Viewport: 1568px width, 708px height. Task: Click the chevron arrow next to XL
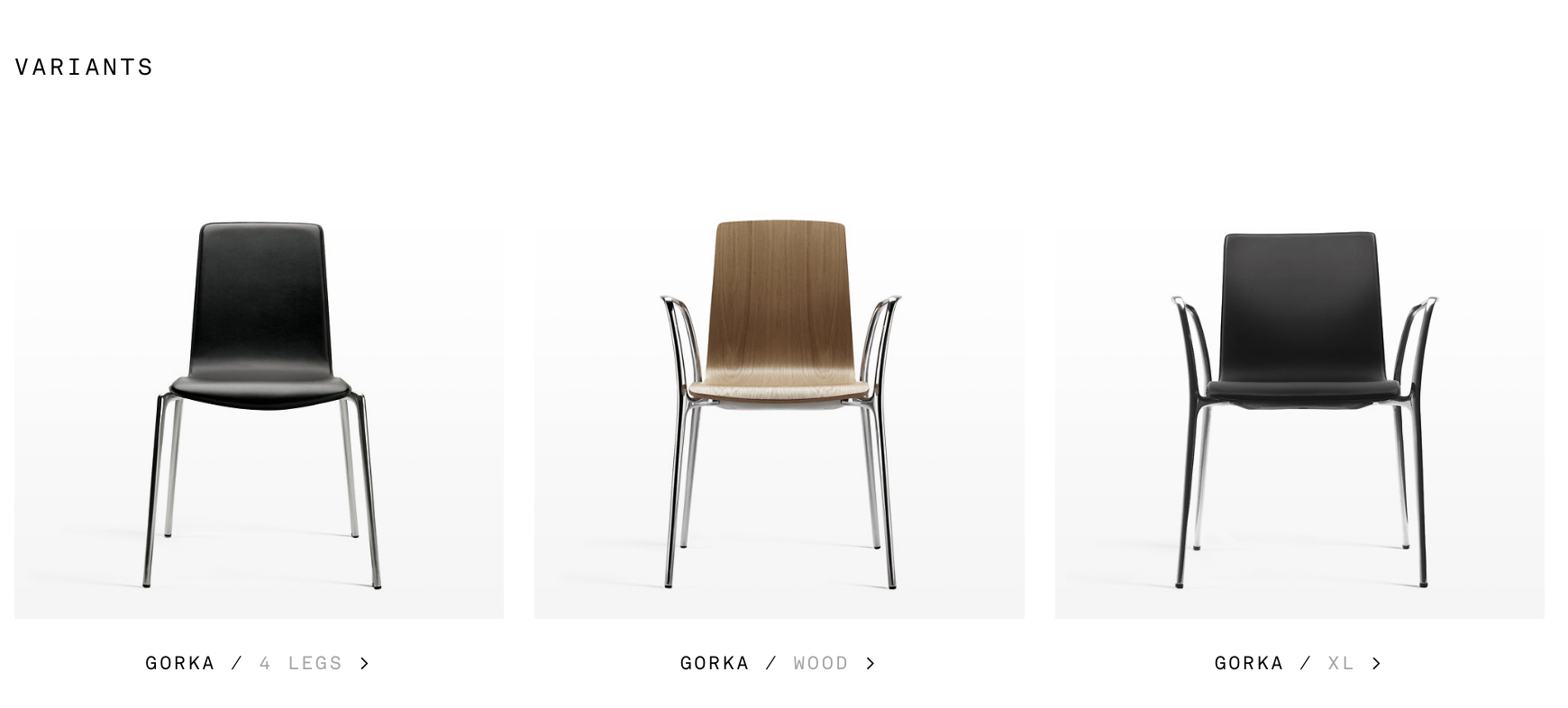point(1376,663)
